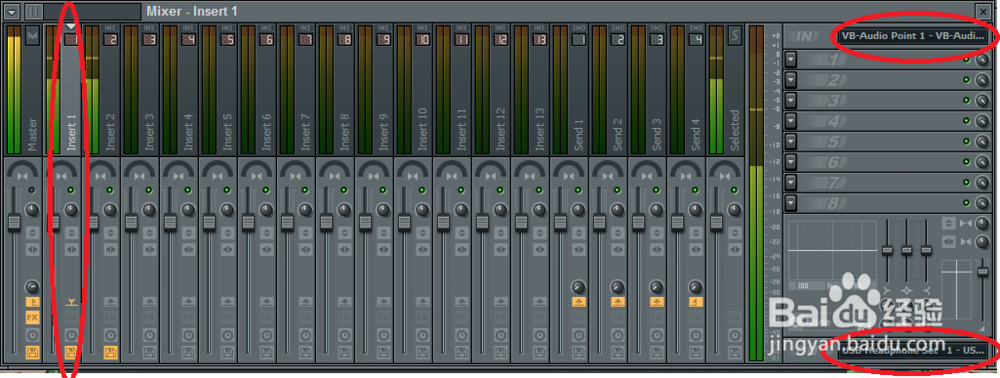Mute Send 2 with its green light
This screenshot has height=378, width=1000.
point(616,190)
